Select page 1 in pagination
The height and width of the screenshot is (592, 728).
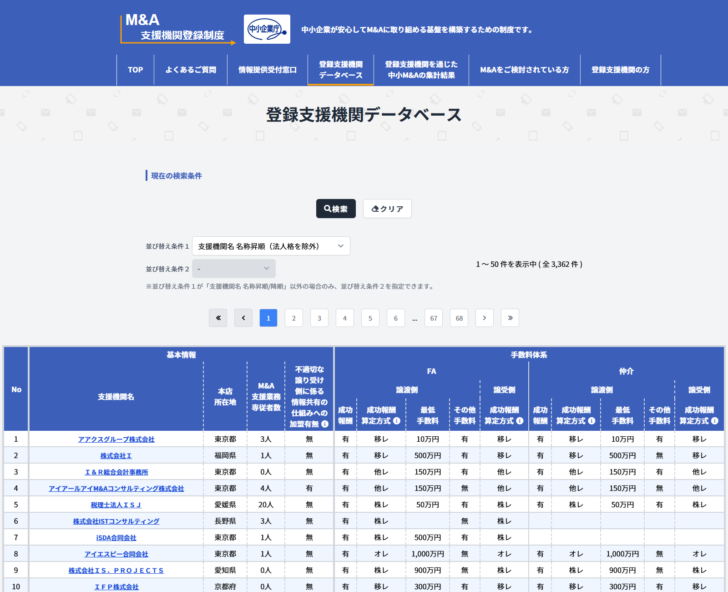[268, 318]
